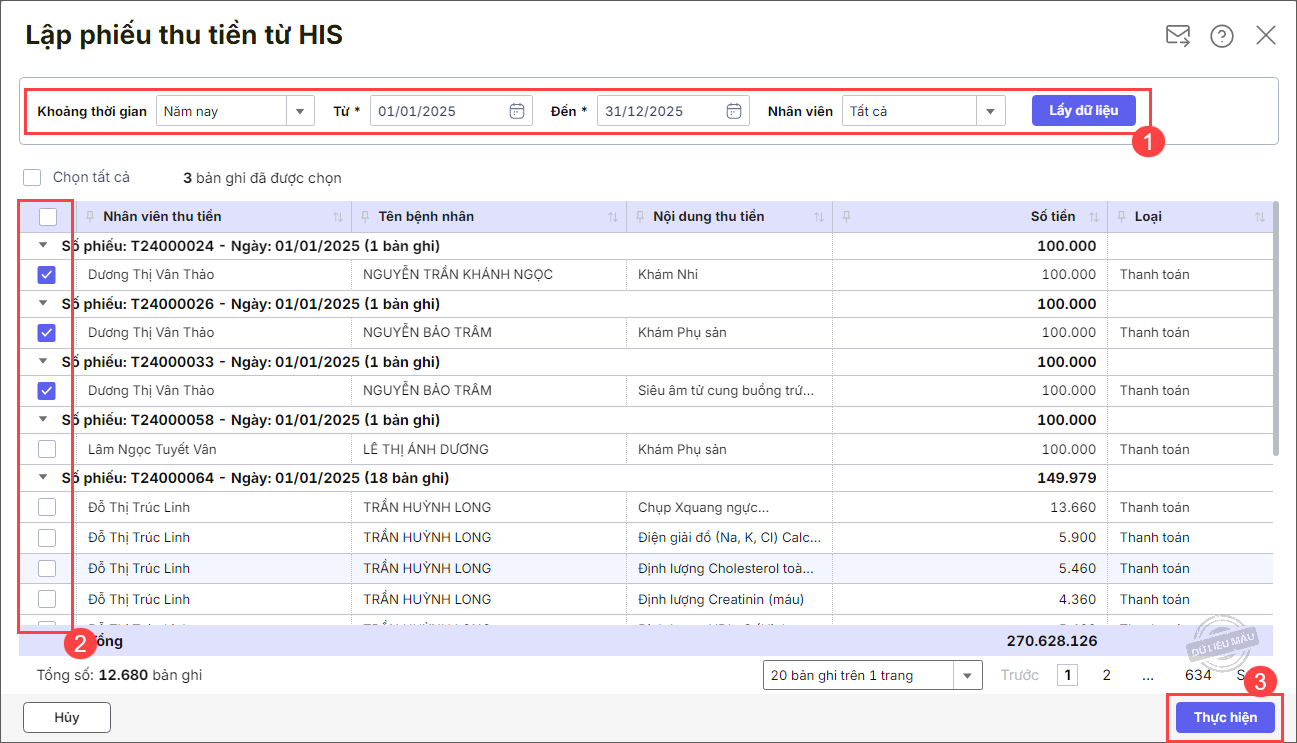Click the amount 5.900
Viewport: 1297px width, 743px height.
(1077, 538)
